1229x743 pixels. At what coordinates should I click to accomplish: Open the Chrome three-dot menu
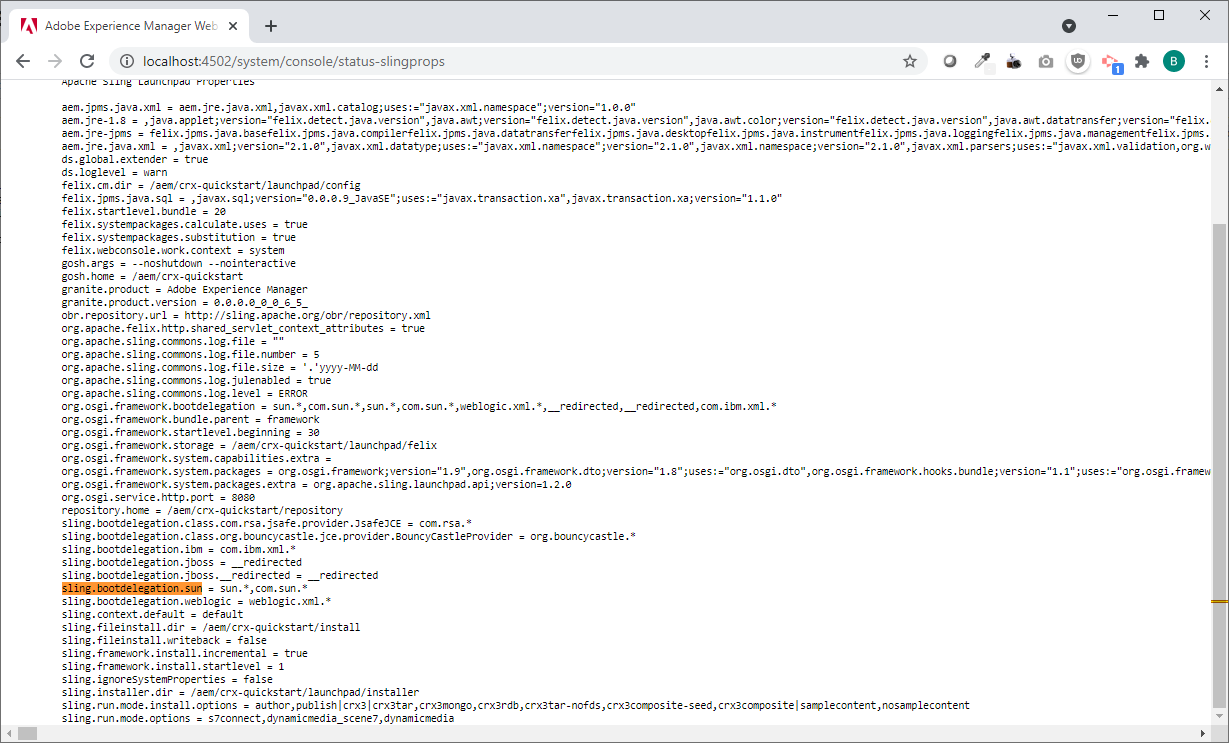point(1207,61)
